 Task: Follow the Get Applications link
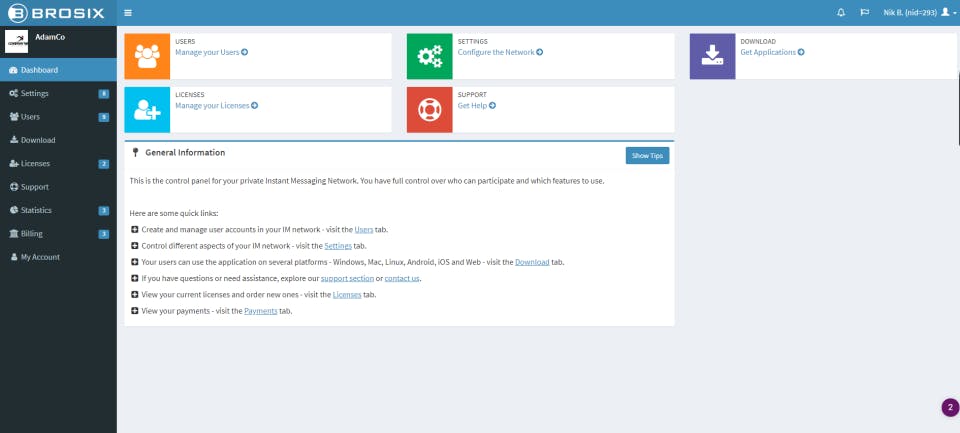[772, 52]
